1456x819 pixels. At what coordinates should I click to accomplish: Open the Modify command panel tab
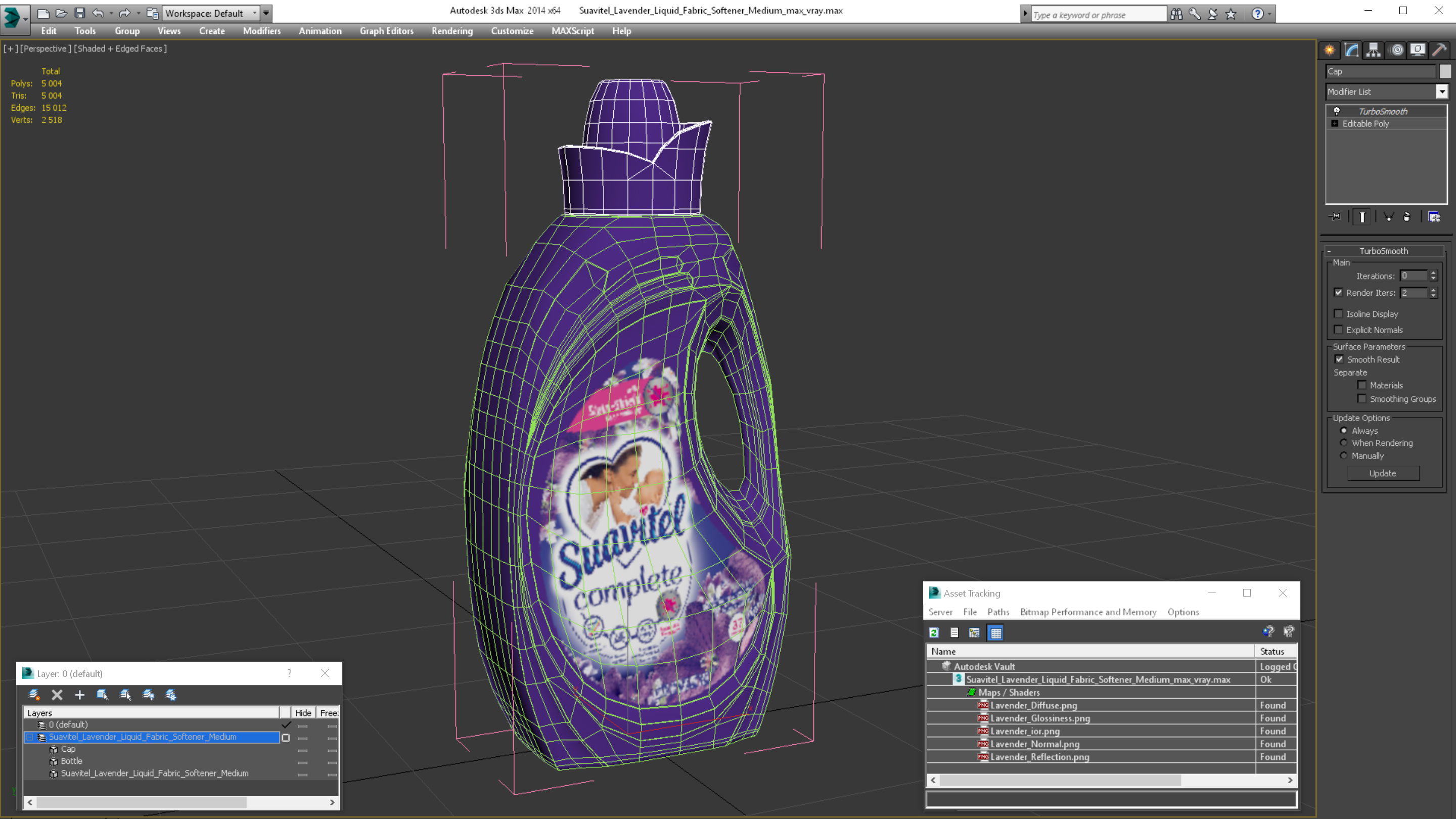pos(1351,51)
